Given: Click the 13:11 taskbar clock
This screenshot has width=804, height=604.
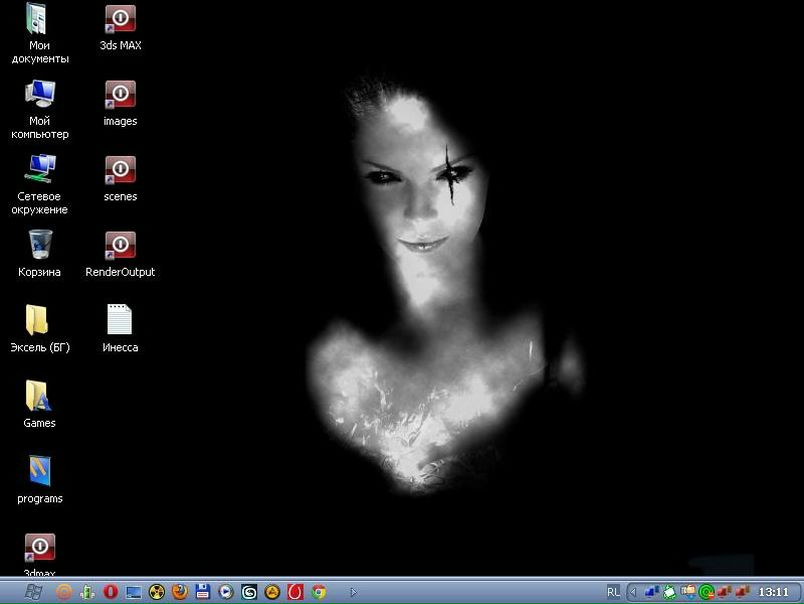Looking at the screenshot, I should click(x=774, y=592).
